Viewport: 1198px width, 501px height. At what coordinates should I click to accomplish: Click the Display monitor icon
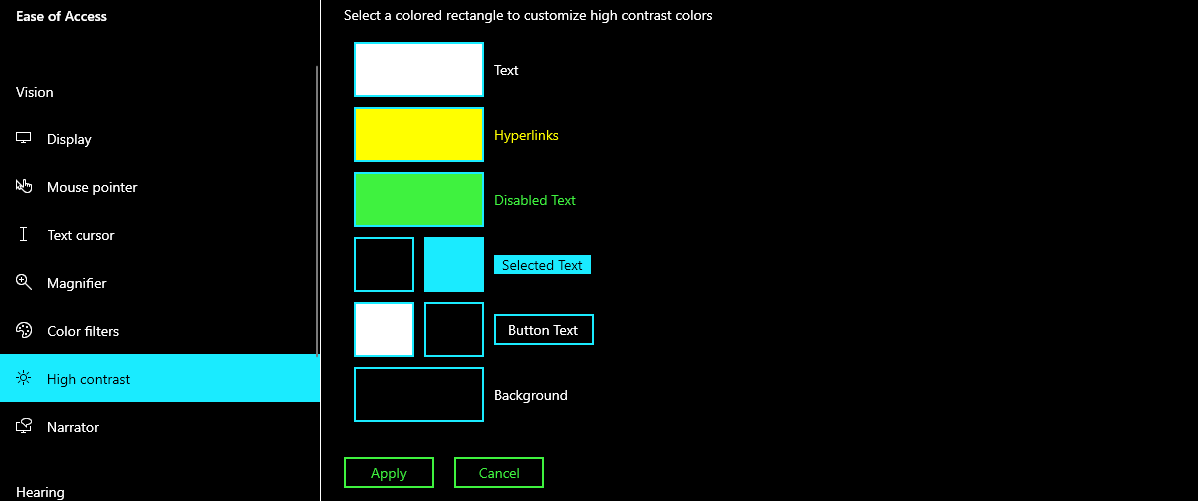pyautogui.click(x=24, y=138)
